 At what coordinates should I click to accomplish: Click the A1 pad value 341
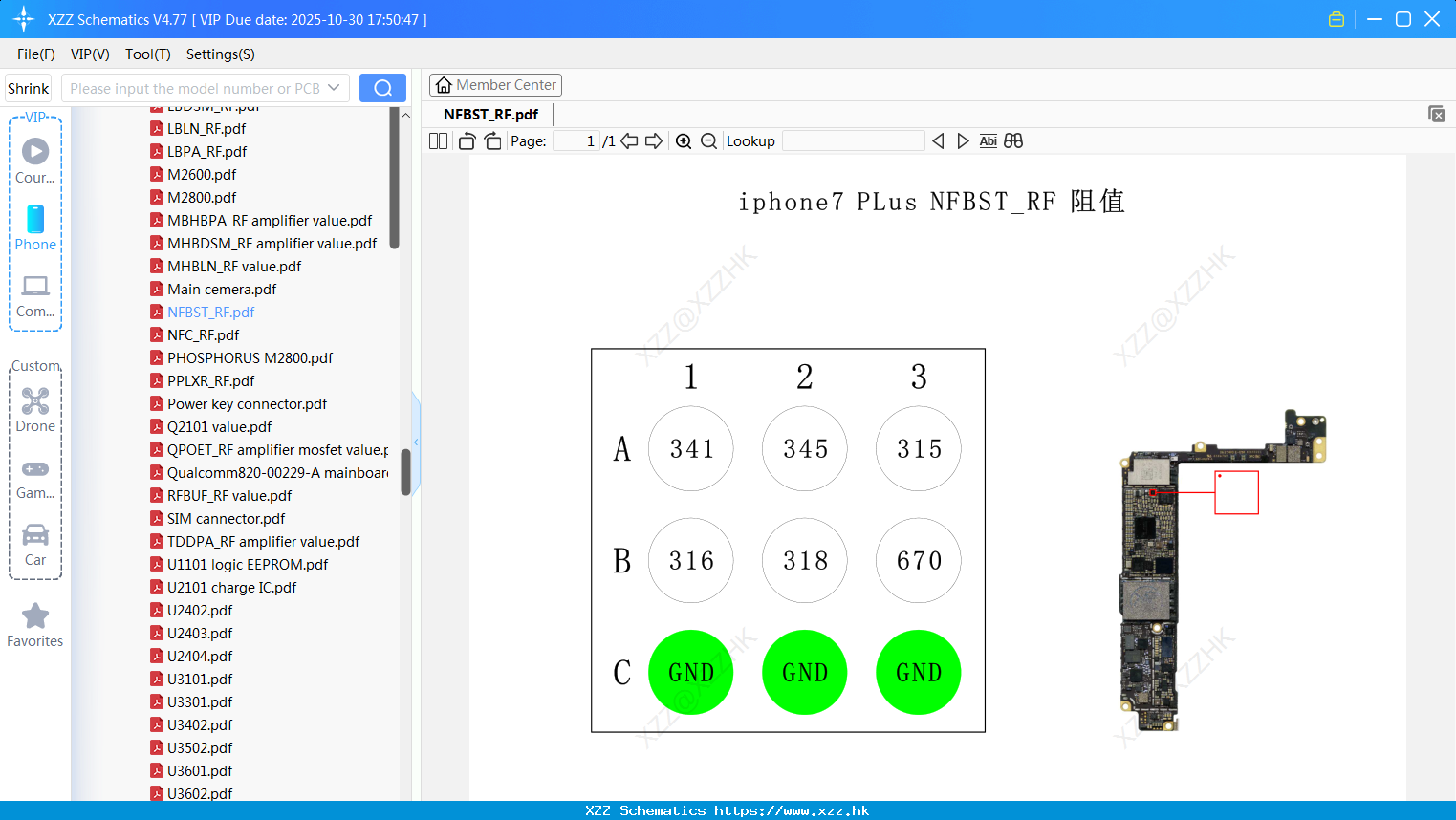point(691,448)
